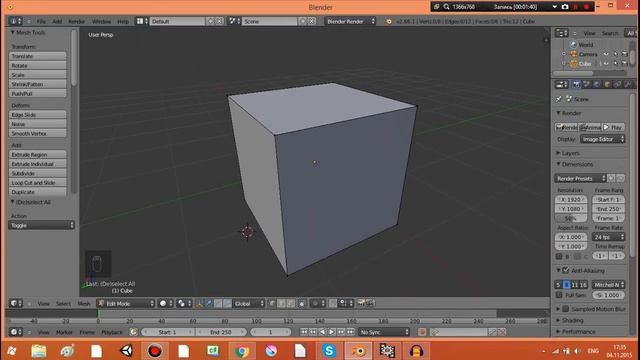The image size is (640, 360).
Task: Toggle Cube renderability camera icon in outliner
Action: 624,64
